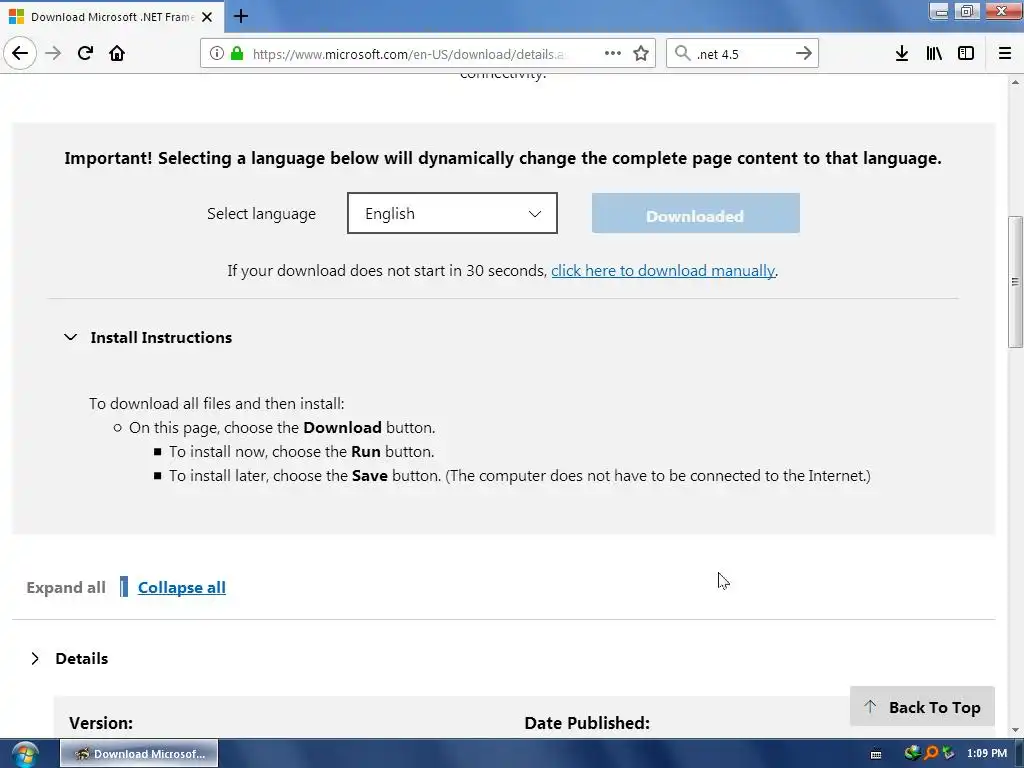Show site information icon in address bar
Image resolution: width=1024 pixels, height=768 pixels.
pos(217,53)
